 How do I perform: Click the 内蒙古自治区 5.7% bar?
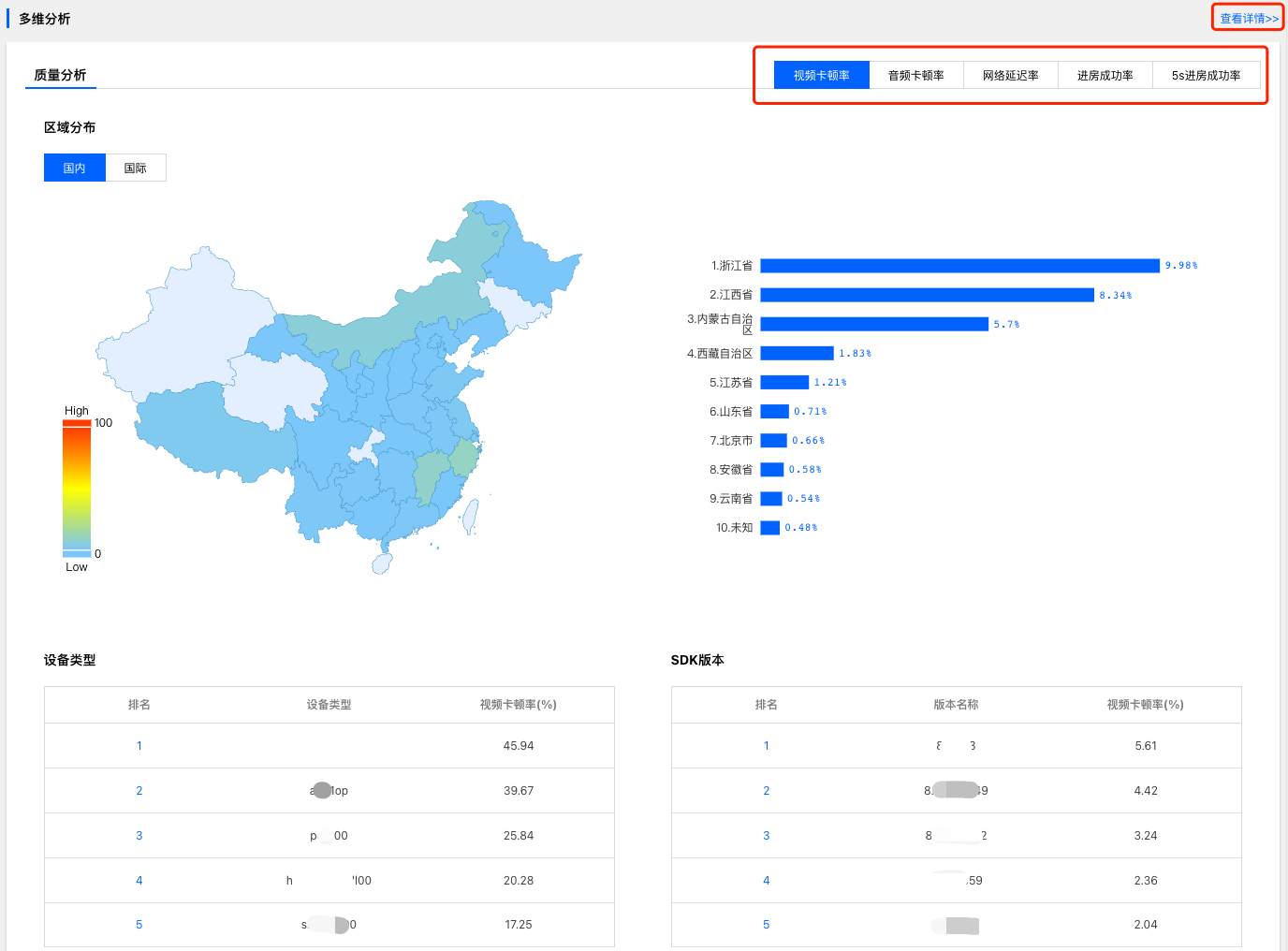point(873,324)
